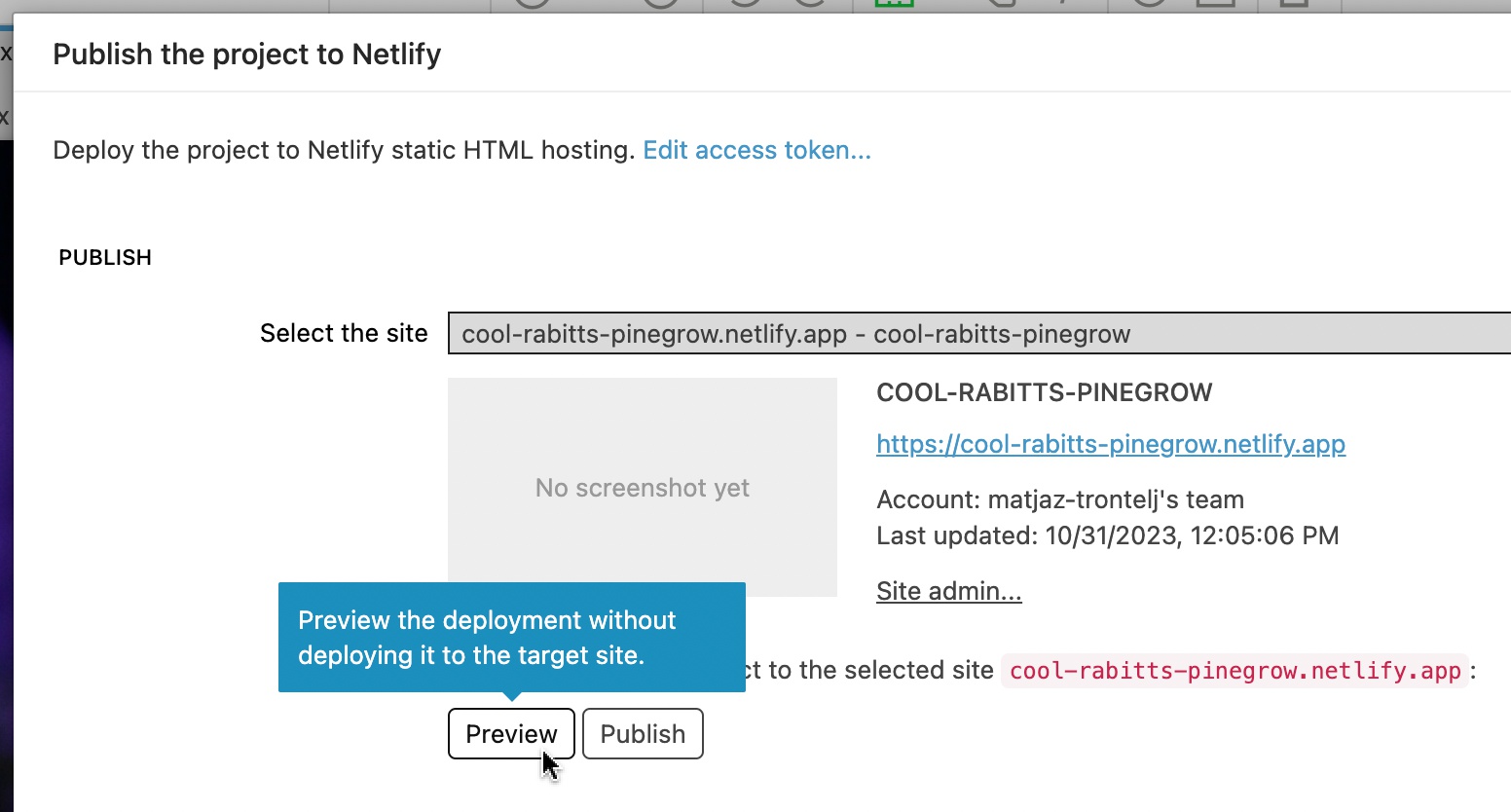
Task: Open the Edit access token link
Action: (x=756, y=150)
